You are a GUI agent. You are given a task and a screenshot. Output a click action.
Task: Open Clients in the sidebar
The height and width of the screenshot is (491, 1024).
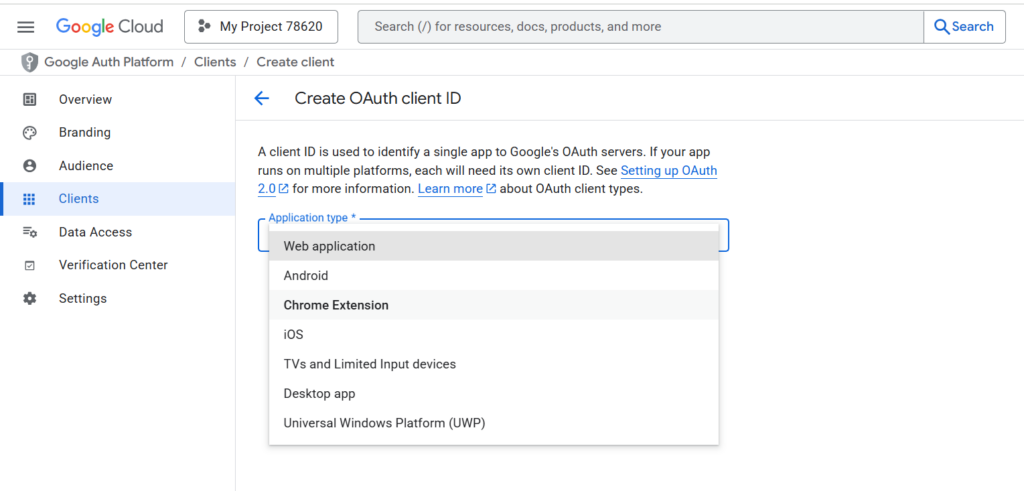pos(118,199)
